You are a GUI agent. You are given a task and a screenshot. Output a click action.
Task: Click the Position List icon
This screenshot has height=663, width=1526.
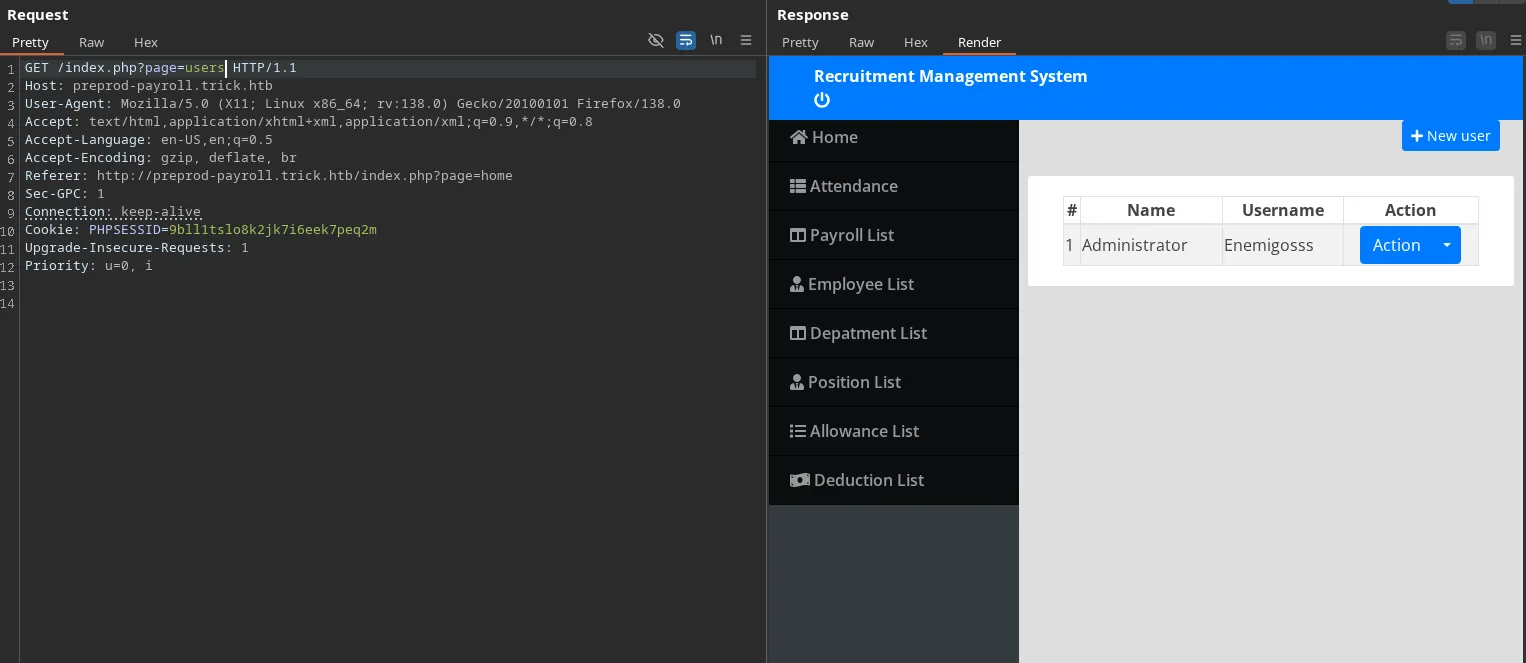tap(797, 382)
